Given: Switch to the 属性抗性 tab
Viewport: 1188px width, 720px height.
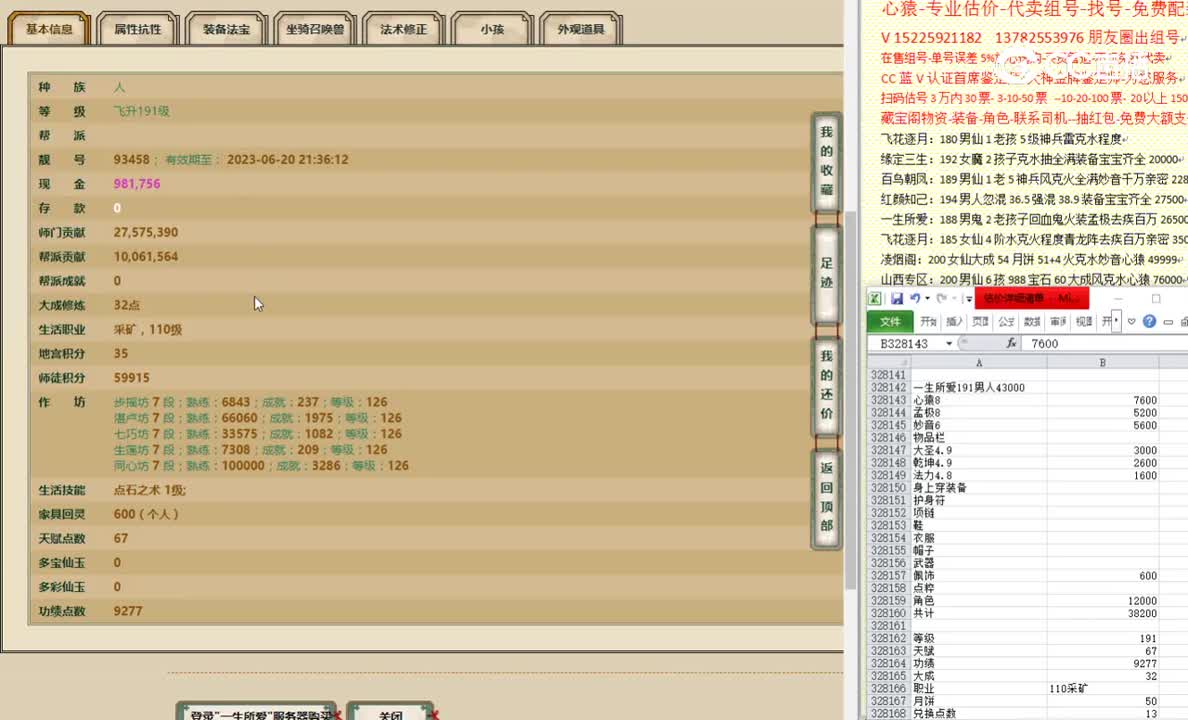Looking at the screenshot, I should (x=137, y=28).
